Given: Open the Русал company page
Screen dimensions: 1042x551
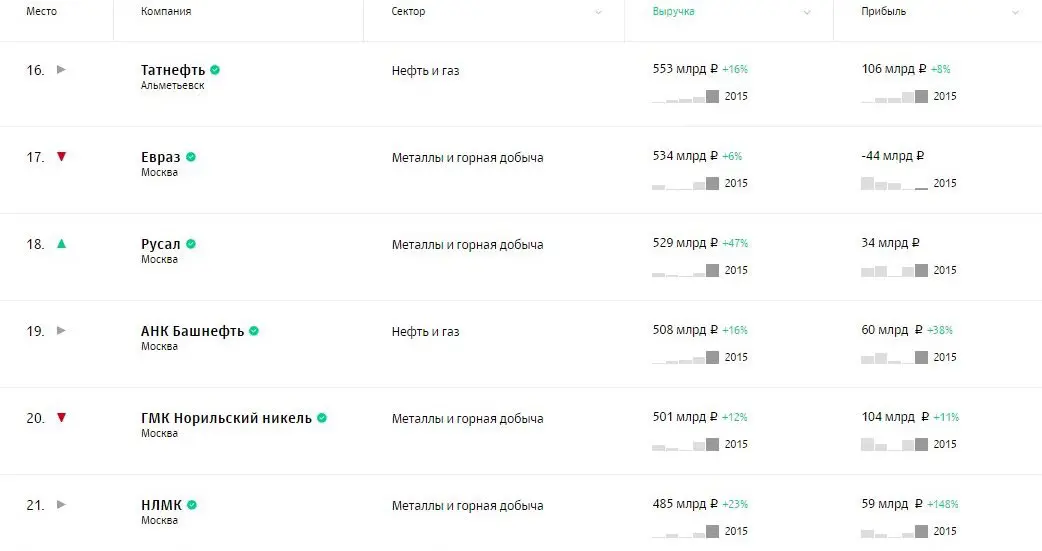Looking at the screenshot, I should [161, 244].
